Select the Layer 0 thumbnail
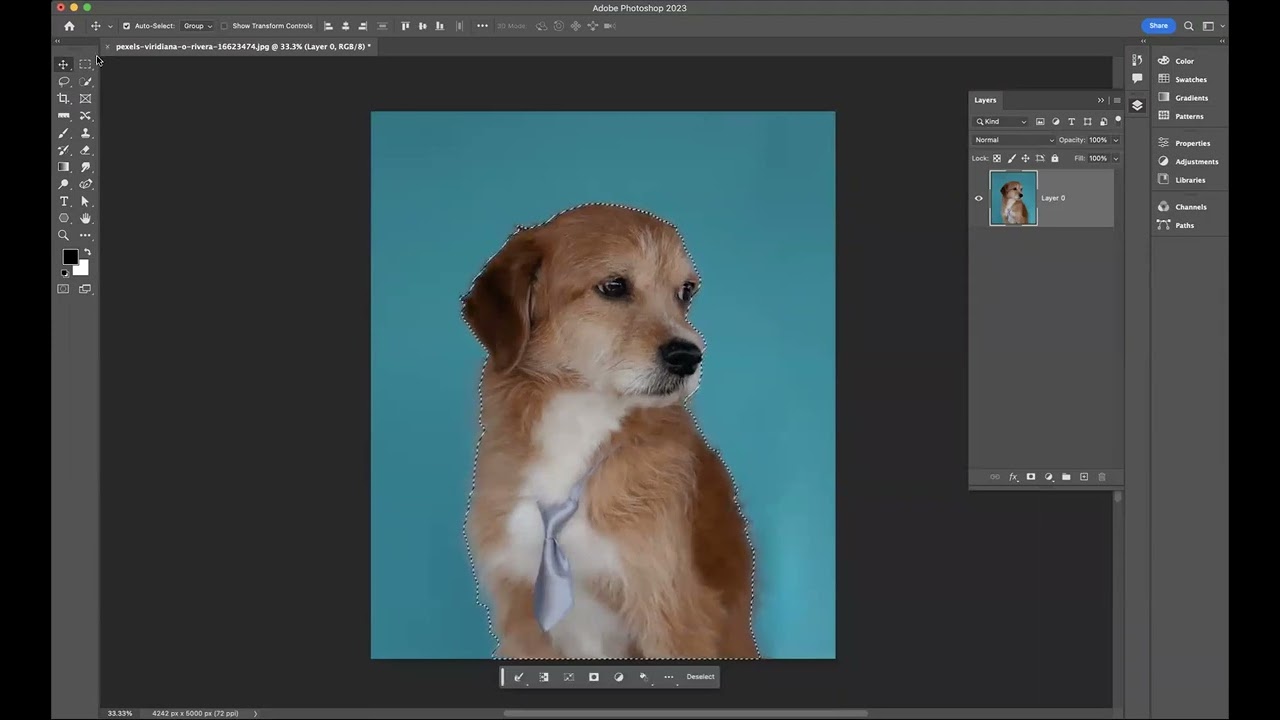The width and height of the screenshot is (1280, 720). (1013, 198)
